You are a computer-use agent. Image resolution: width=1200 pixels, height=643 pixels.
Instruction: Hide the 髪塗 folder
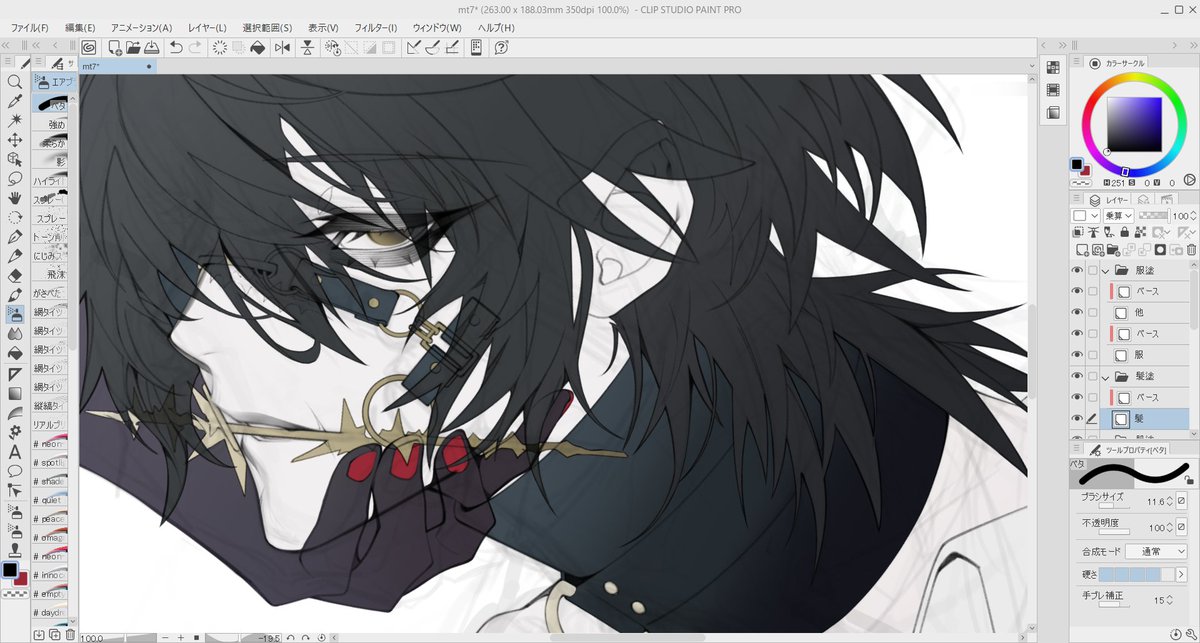[1077, 377]
